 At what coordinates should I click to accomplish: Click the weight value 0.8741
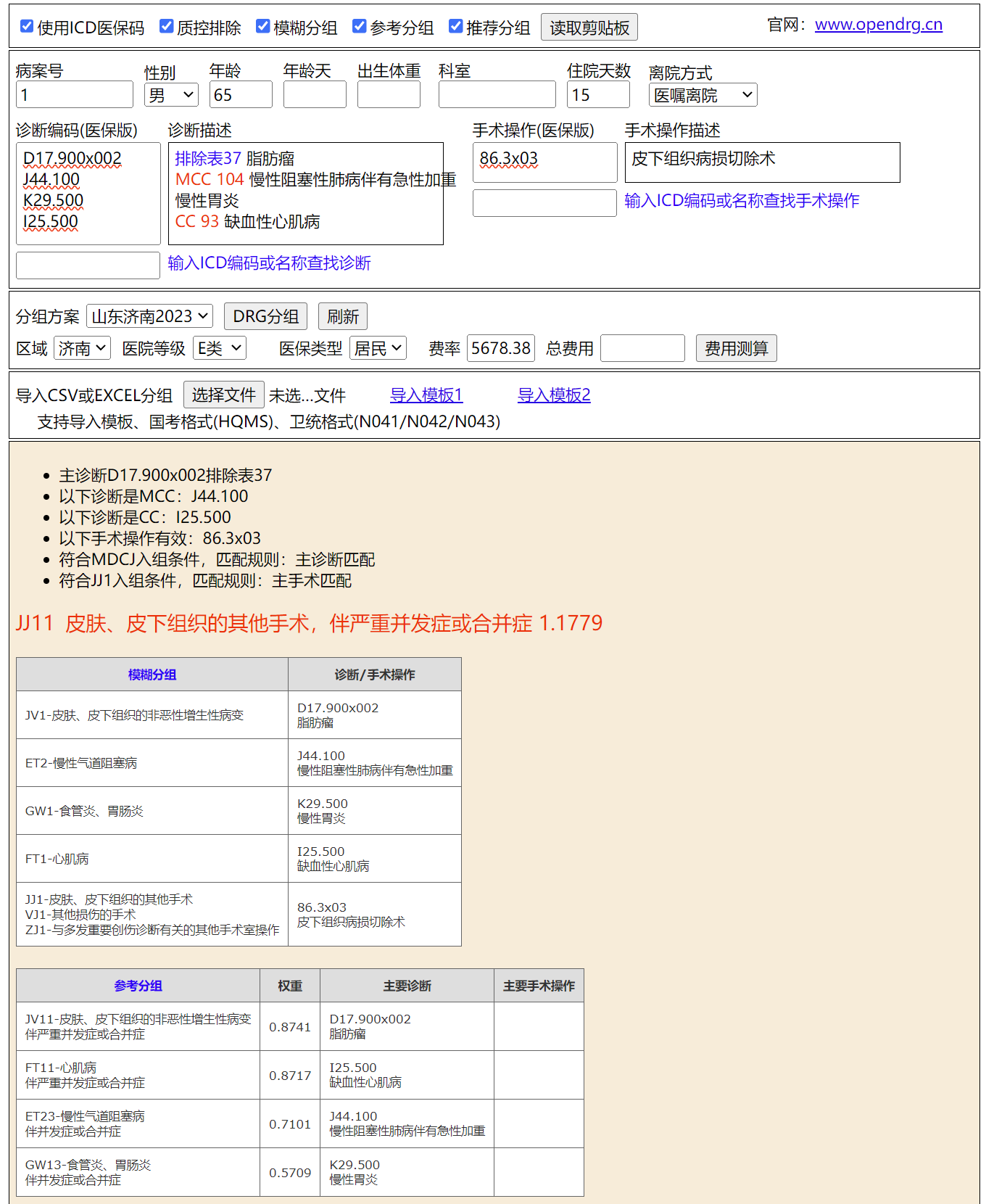coord(290,1027)
